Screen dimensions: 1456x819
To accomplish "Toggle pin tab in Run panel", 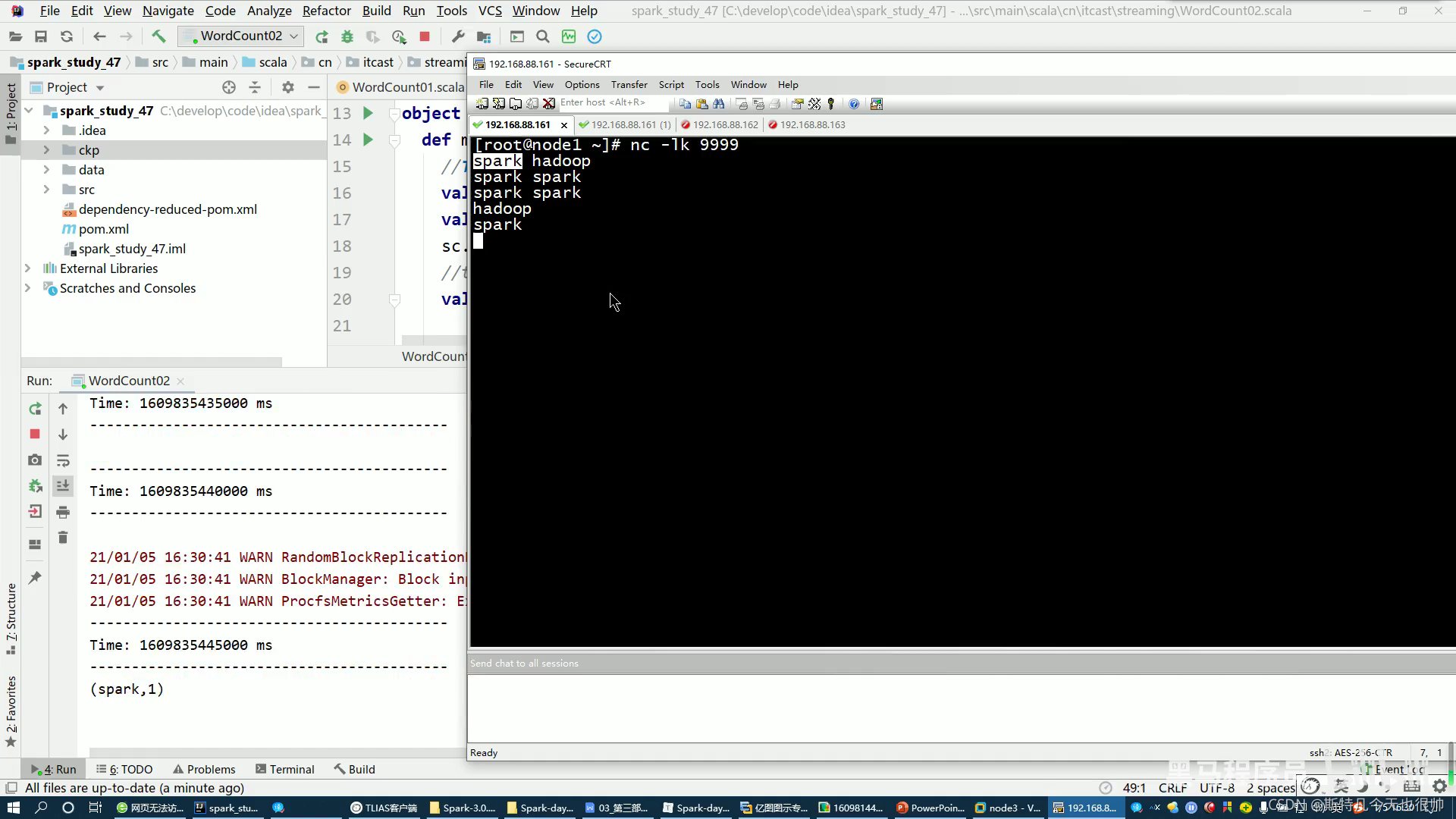I will tap(35, 578).
